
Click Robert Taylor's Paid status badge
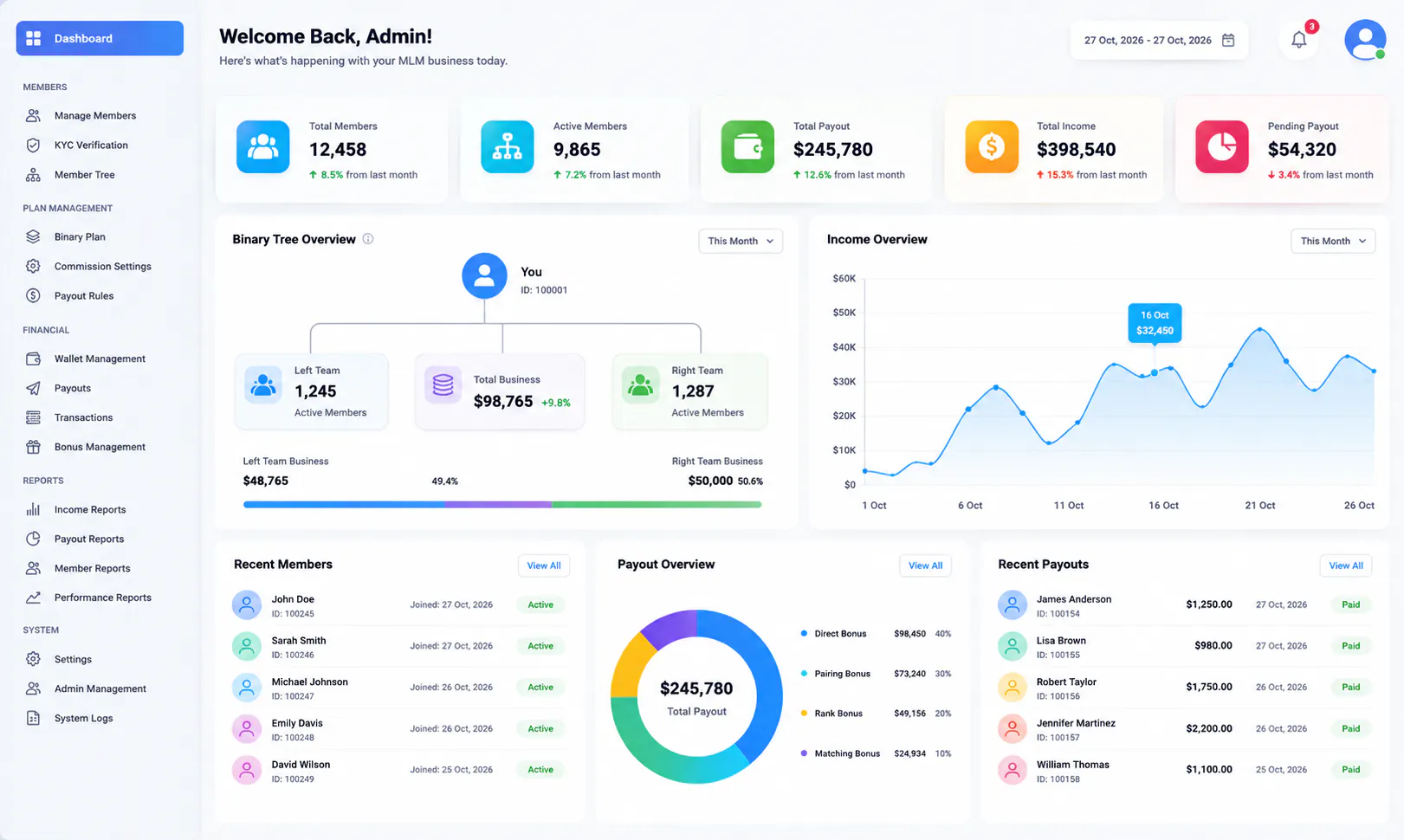pos(1351,687)
